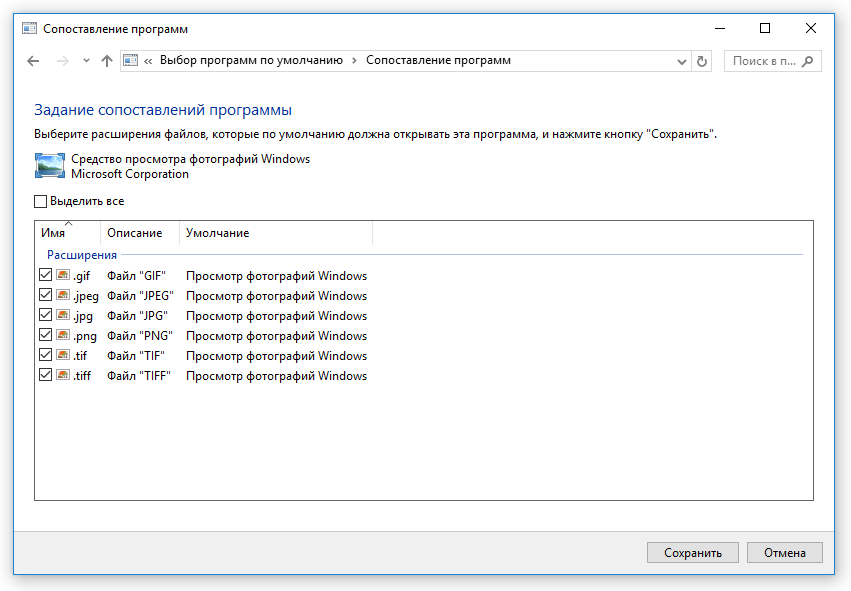Uncheck the .jpg extension checkbox

(45, 316)
